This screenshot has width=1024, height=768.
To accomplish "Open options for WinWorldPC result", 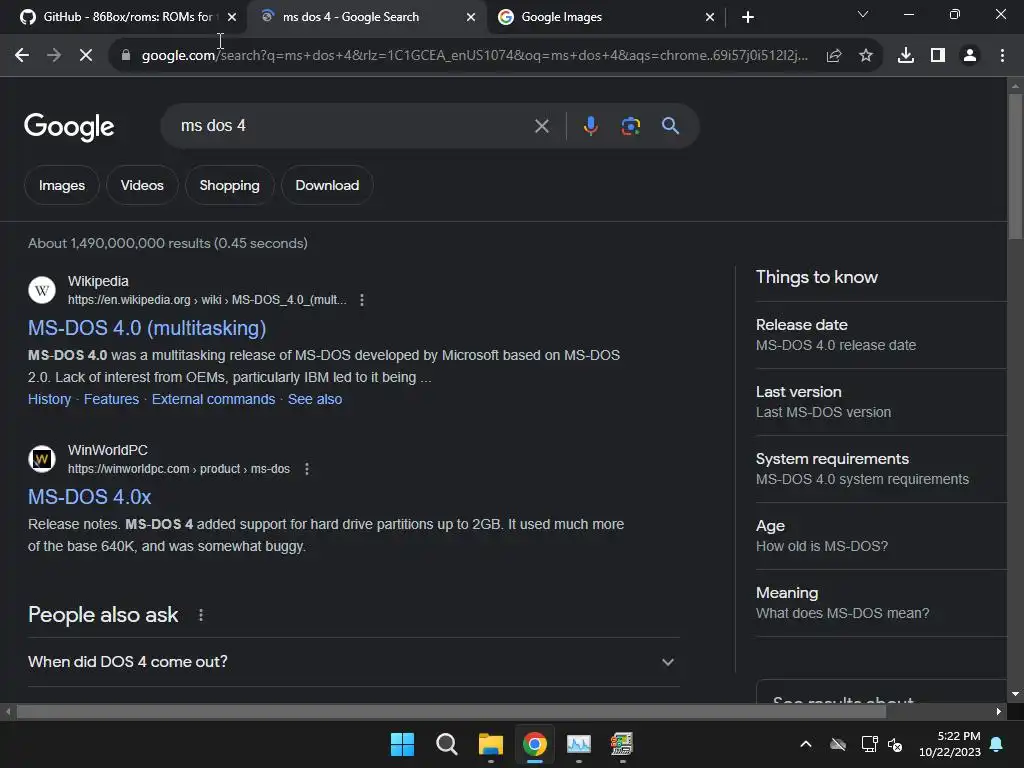I will pyautogui.click(x=306, y=469).
